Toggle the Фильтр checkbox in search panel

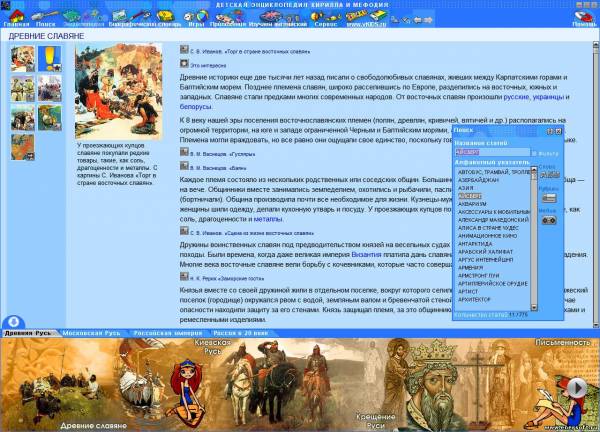click(534, 154)
